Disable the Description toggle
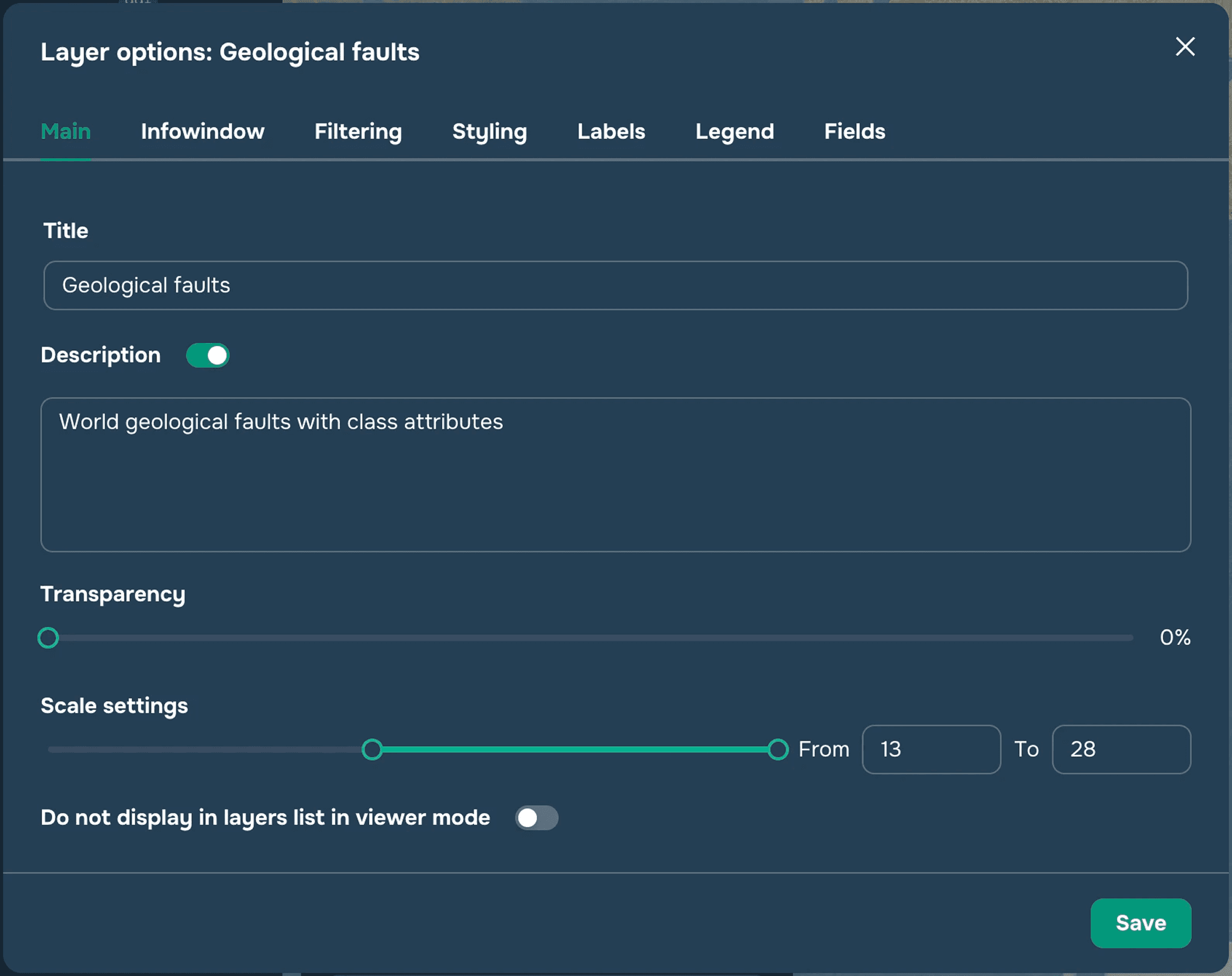Screen dimensions: 1232x976 (x=208, y=355)
